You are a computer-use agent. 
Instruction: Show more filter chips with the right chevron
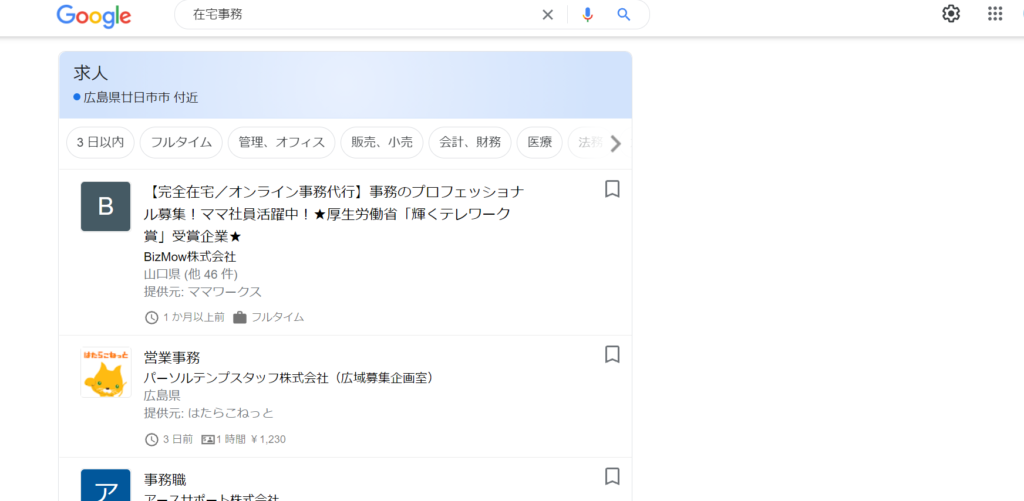coord(615,144)
